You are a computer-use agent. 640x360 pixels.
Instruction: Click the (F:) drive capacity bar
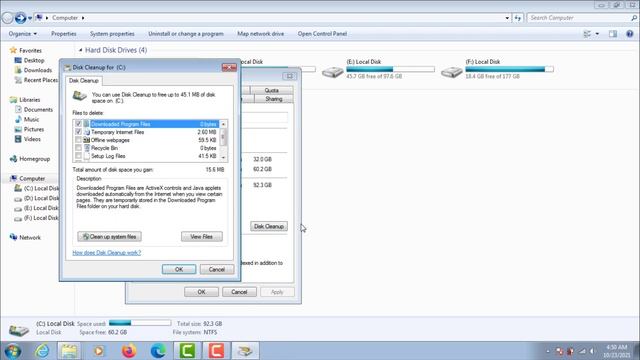pyautogui.click(x=509, y=69)
